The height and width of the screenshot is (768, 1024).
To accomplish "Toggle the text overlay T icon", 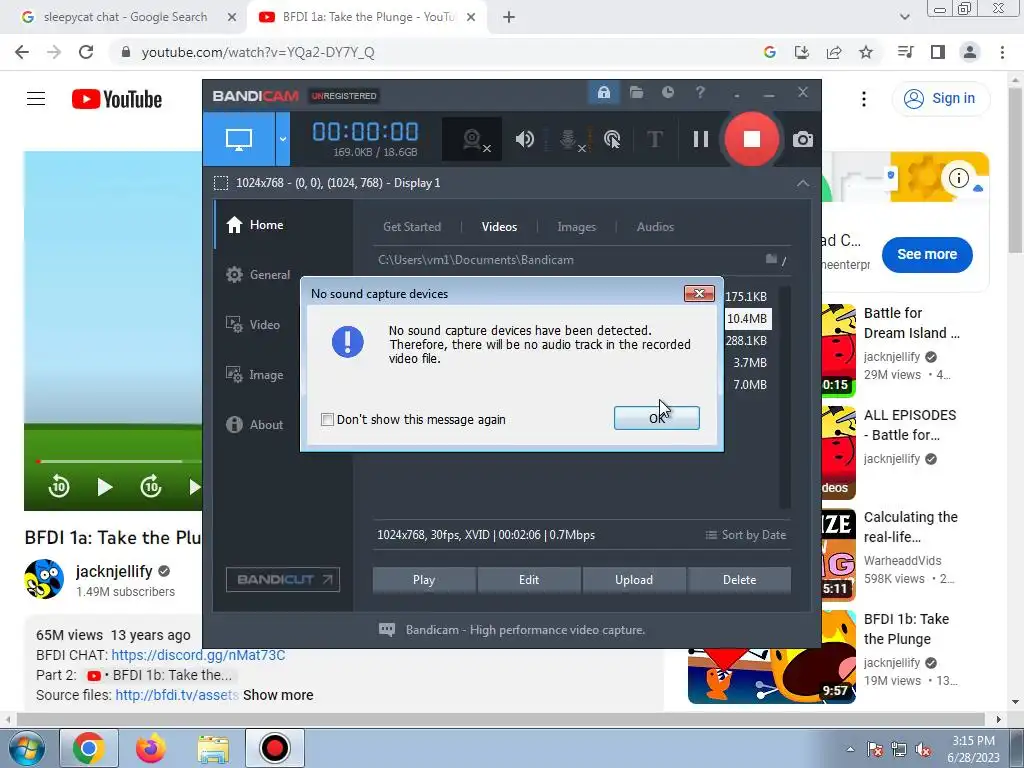I will (x=654, y=139).
